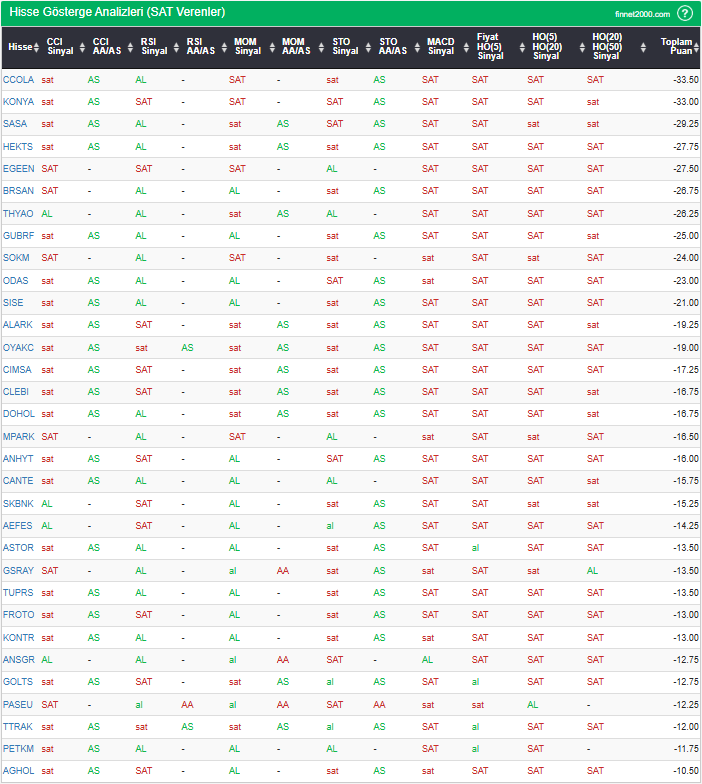Open the AEFES stock link

[x=18, y=526]
